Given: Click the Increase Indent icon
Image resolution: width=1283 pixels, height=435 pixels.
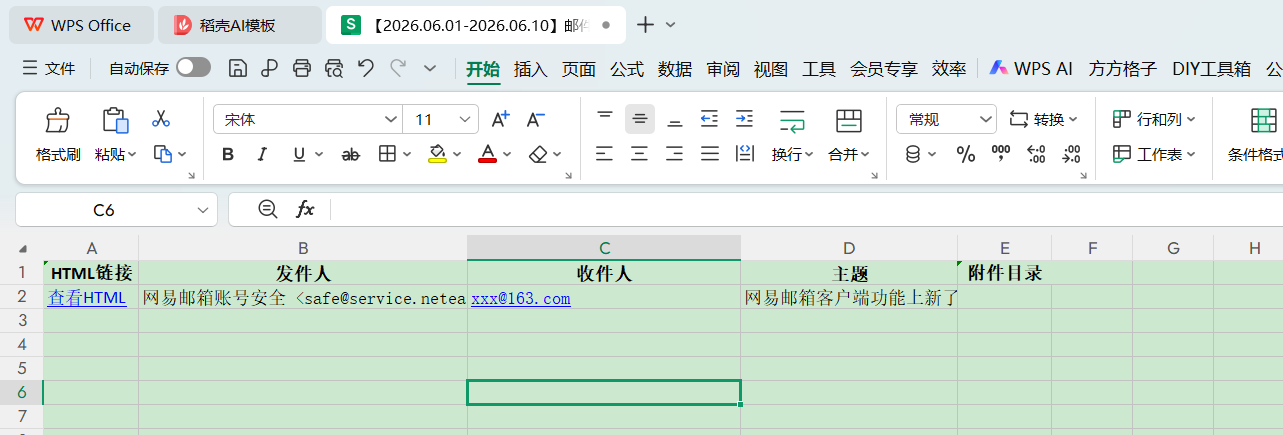Looking at the screenshot, I should coord(744,119).
